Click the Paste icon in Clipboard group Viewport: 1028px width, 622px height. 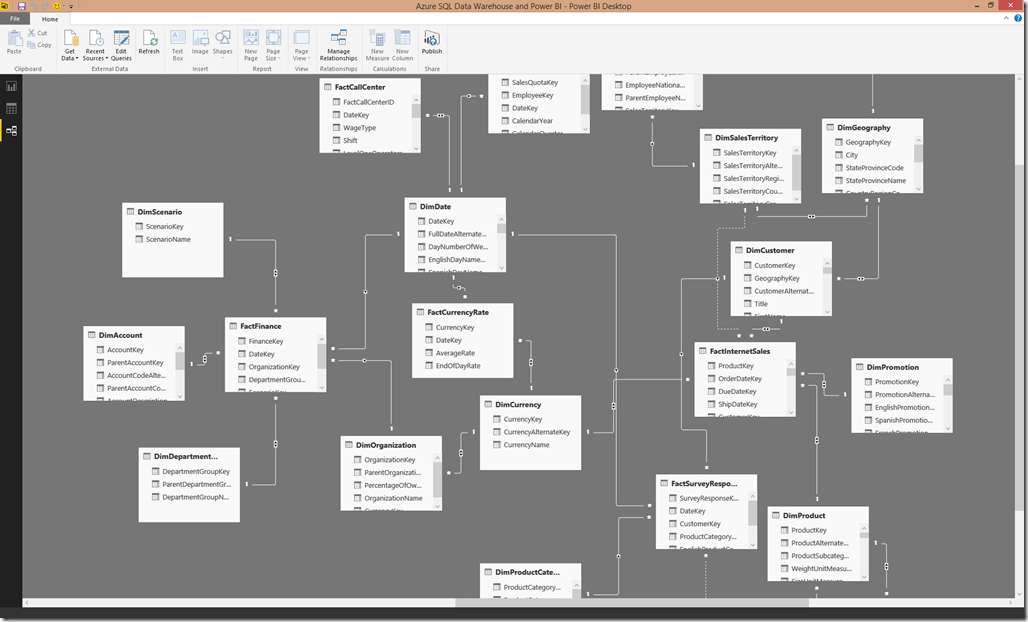[x=14, y=42]
